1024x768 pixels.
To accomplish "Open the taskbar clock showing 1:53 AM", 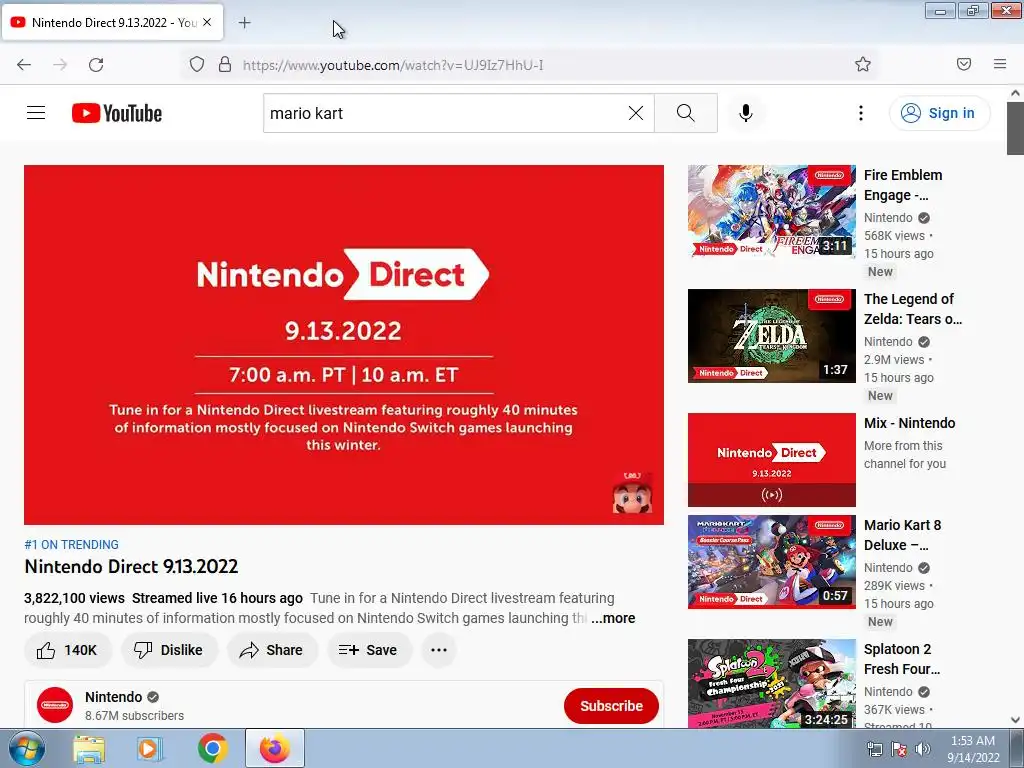I will pos(973,749).
